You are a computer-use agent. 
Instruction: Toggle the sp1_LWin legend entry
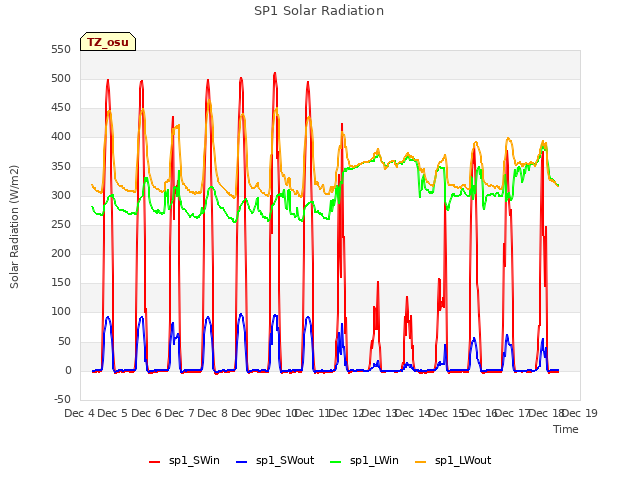pos(364,461)
